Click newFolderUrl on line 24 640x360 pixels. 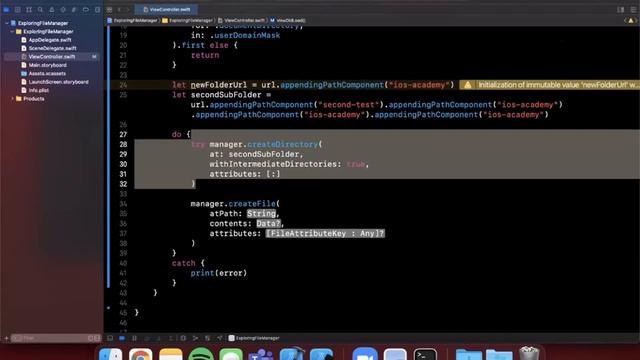pyautogui.click(x=218, y=85)
